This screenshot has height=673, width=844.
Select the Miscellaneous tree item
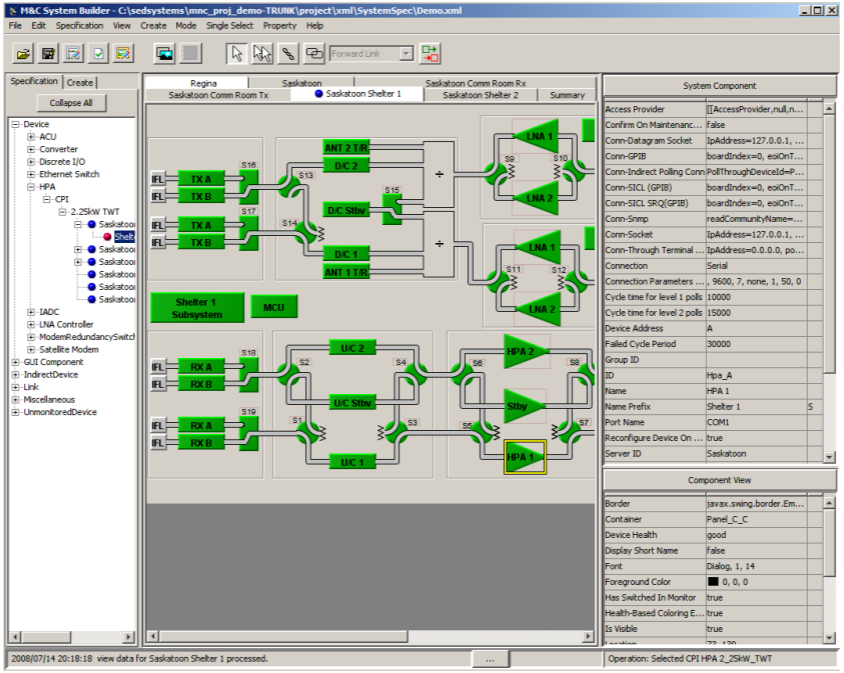[x=49, y=399]
